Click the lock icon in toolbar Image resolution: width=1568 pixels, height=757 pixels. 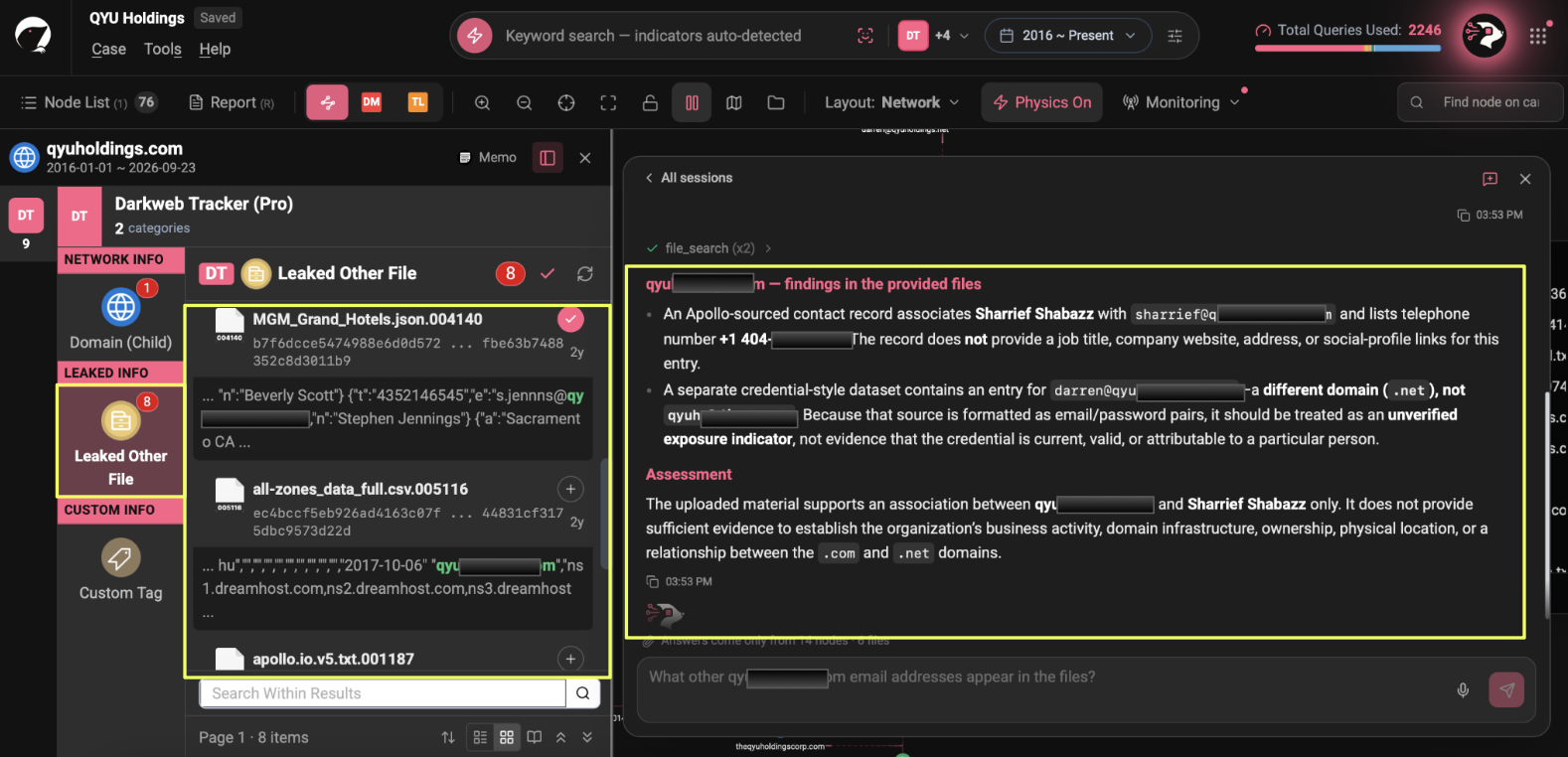[650, 102]
